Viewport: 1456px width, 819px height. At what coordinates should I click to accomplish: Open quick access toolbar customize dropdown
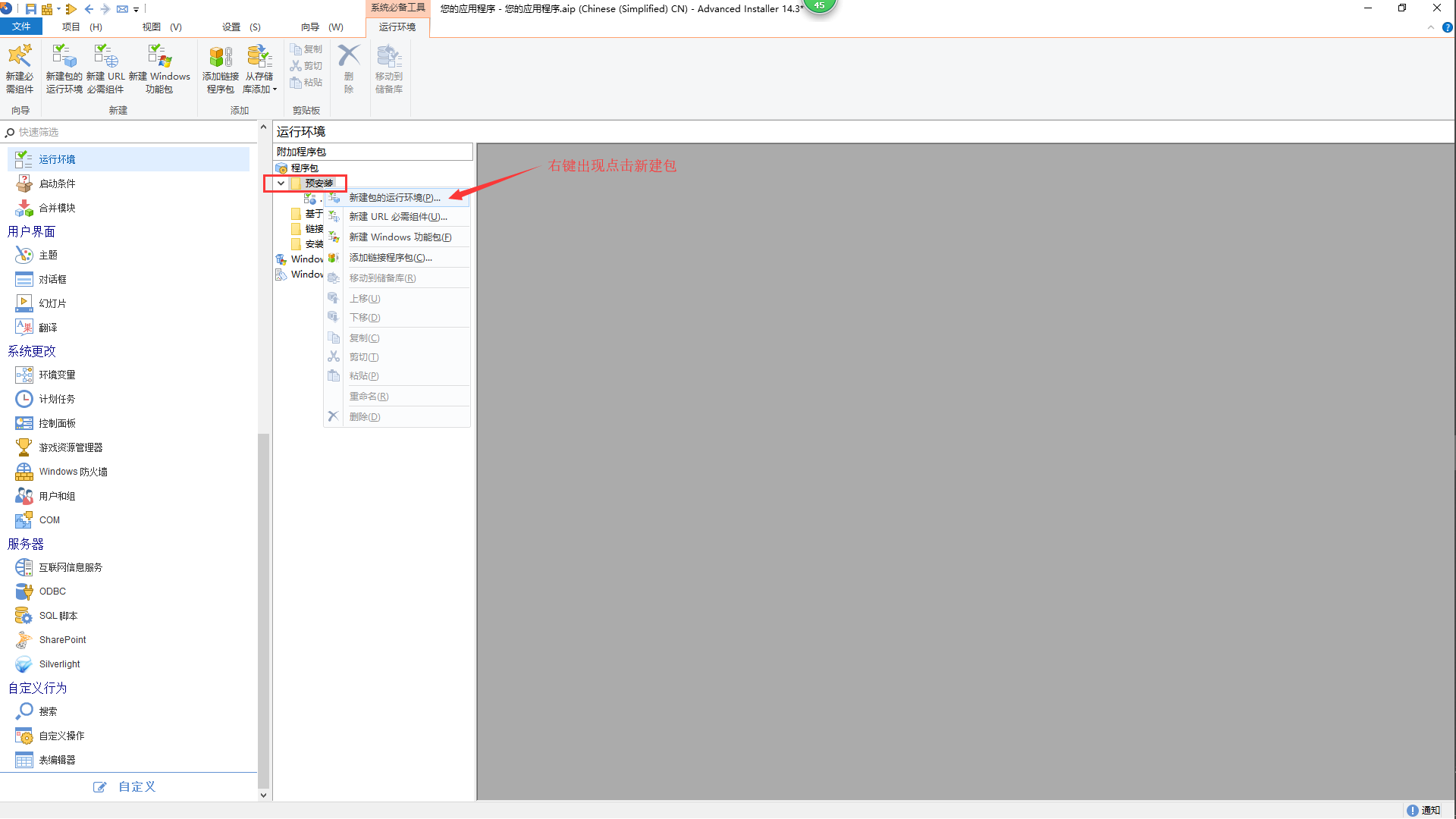[136, 10]
